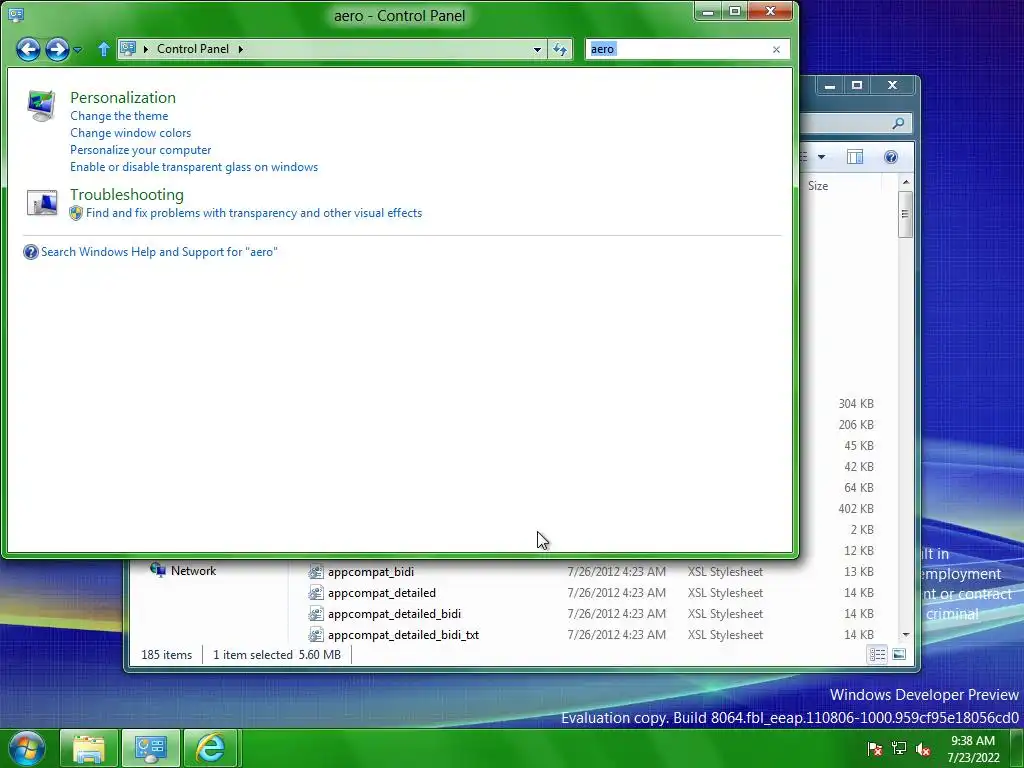Switch Explorer to details view button
Image resolution: width=1024 pixels, height=768 pixels.
pyautogui.click(x=877, y=654)
